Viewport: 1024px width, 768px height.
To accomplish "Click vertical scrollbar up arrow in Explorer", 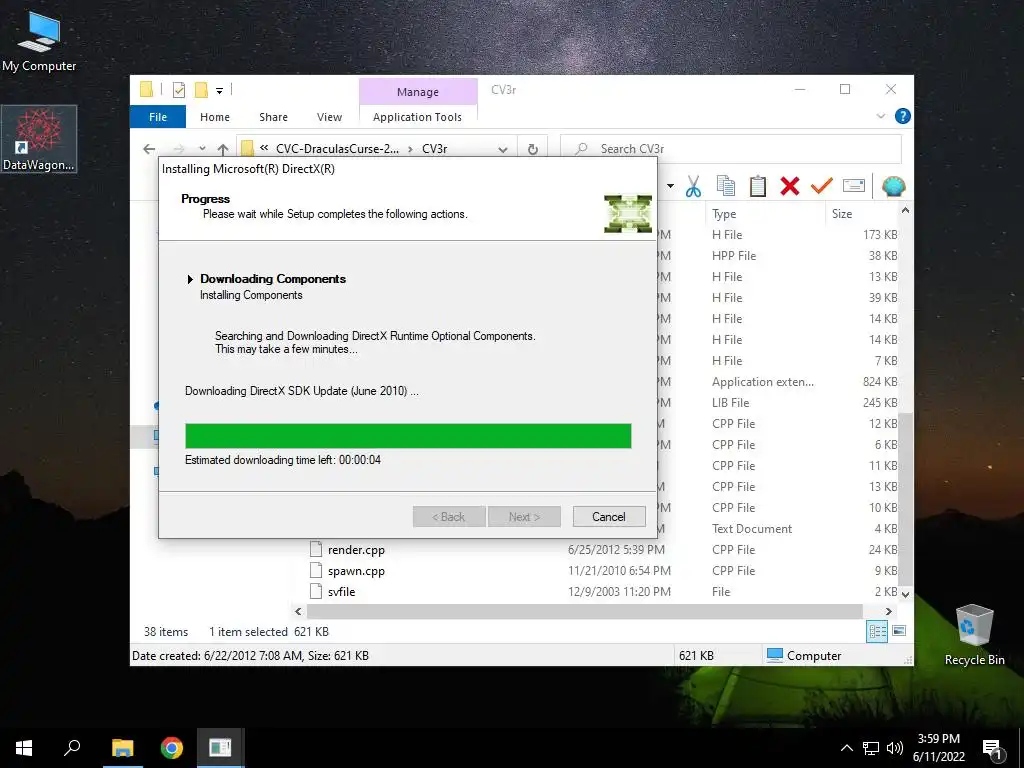I will pyautogui.click(x=905, y=210).
